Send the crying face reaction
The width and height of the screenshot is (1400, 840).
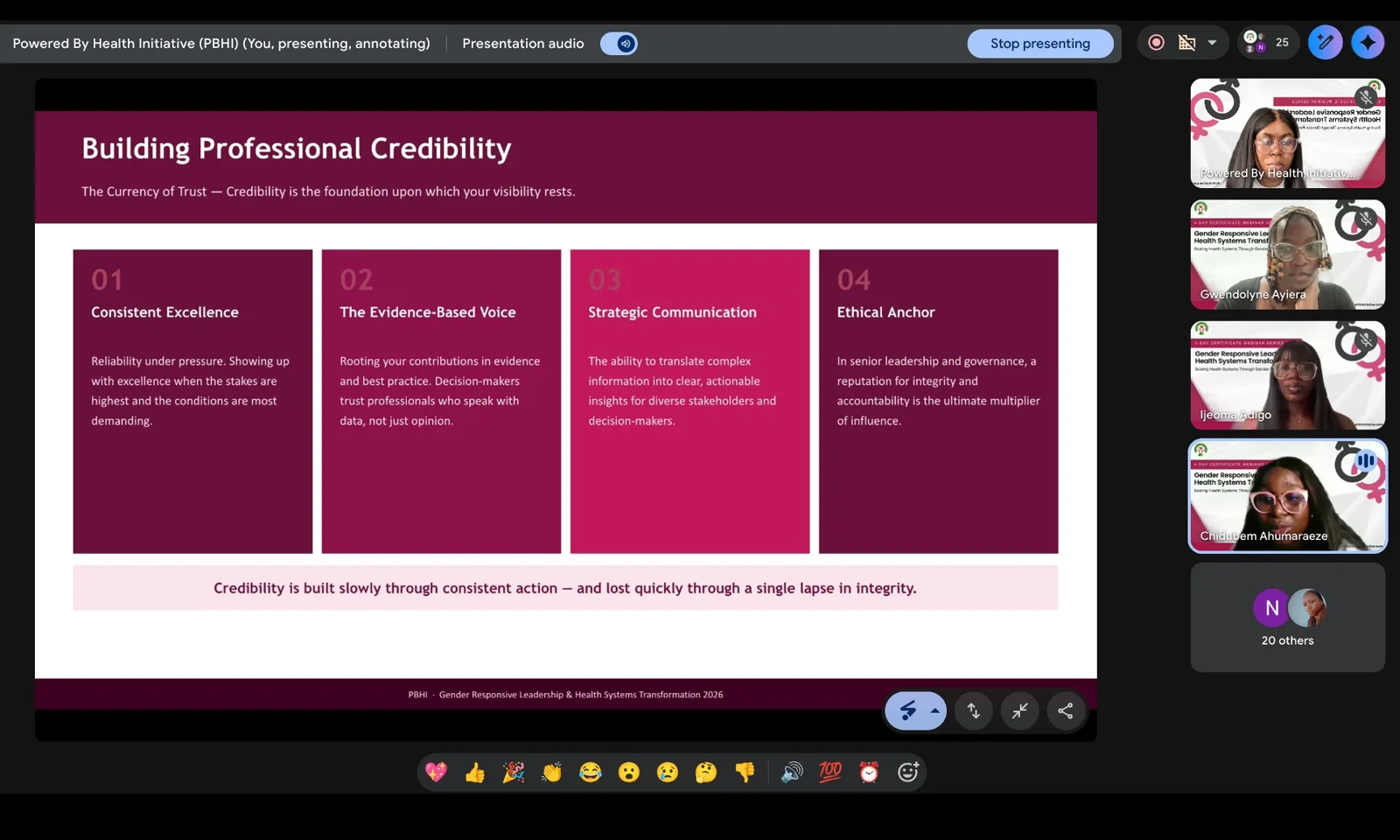[667, 772]
